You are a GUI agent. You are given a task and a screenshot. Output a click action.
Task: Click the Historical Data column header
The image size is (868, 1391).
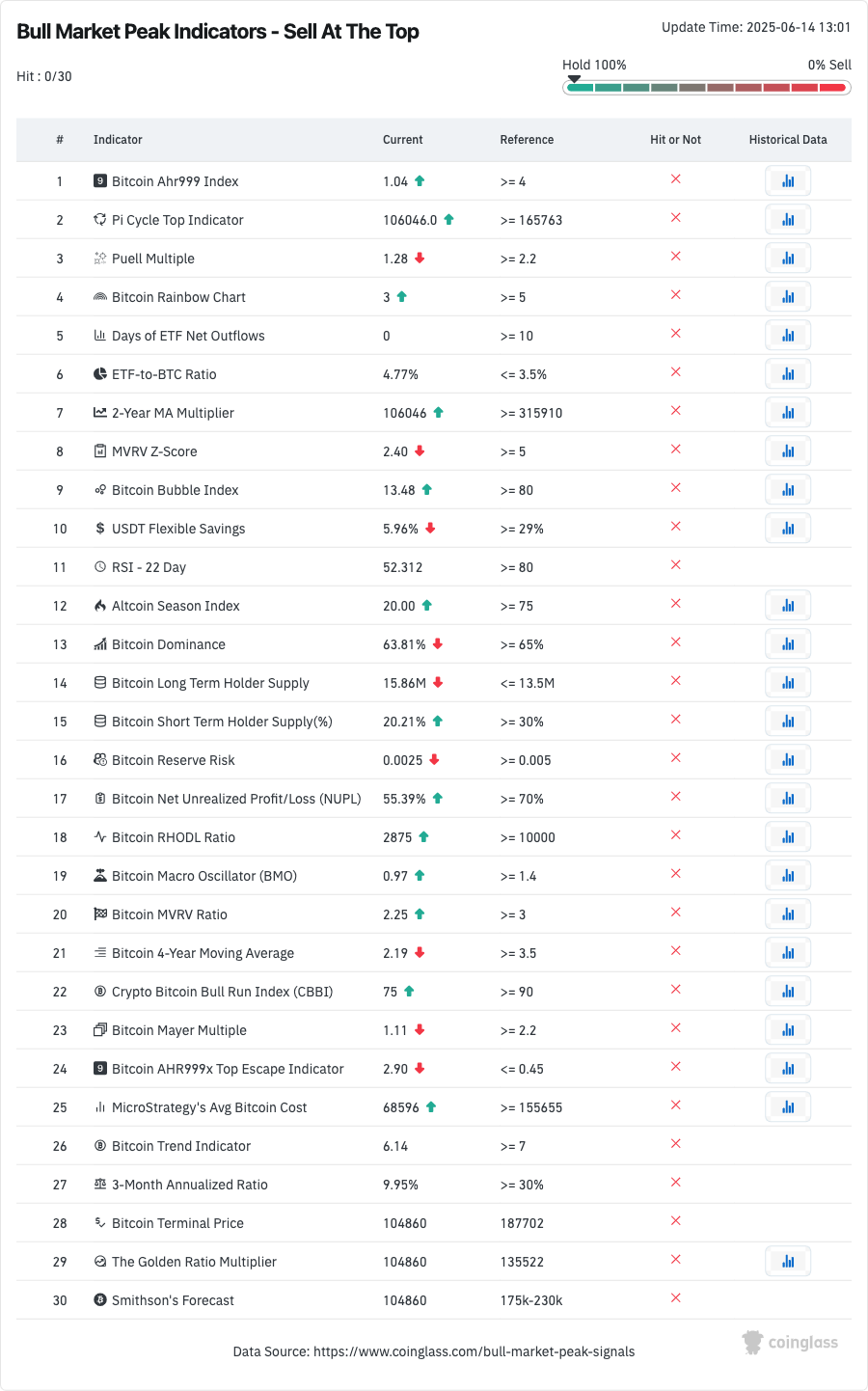[x=788, y=140]
